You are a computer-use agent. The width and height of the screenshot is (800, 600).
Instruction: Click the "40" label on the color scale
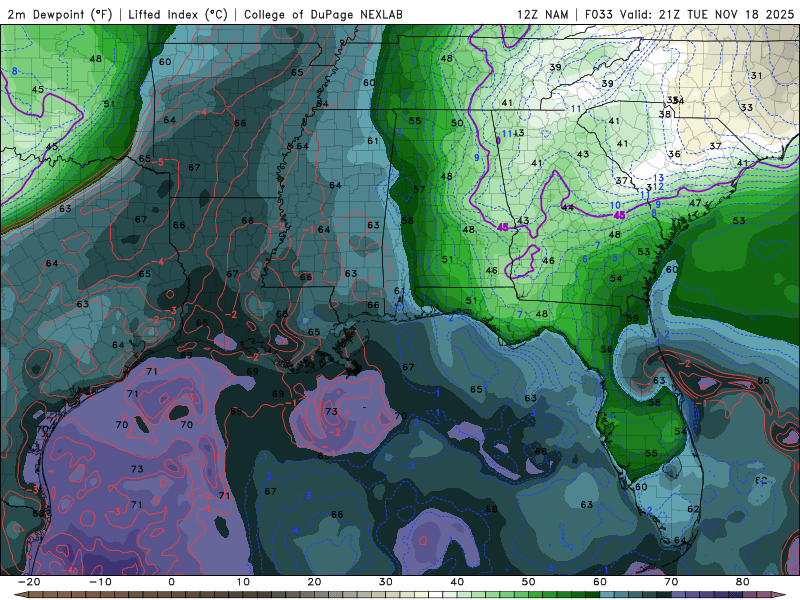pyautogui.click(x=457, y=582)
